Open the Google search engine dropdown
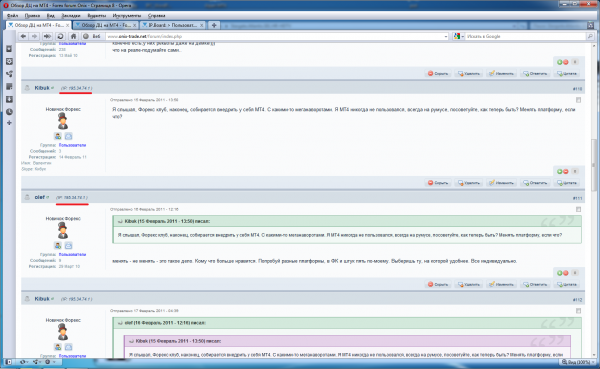The width and height of the screenshot is (600, 369). coord(458,36)
